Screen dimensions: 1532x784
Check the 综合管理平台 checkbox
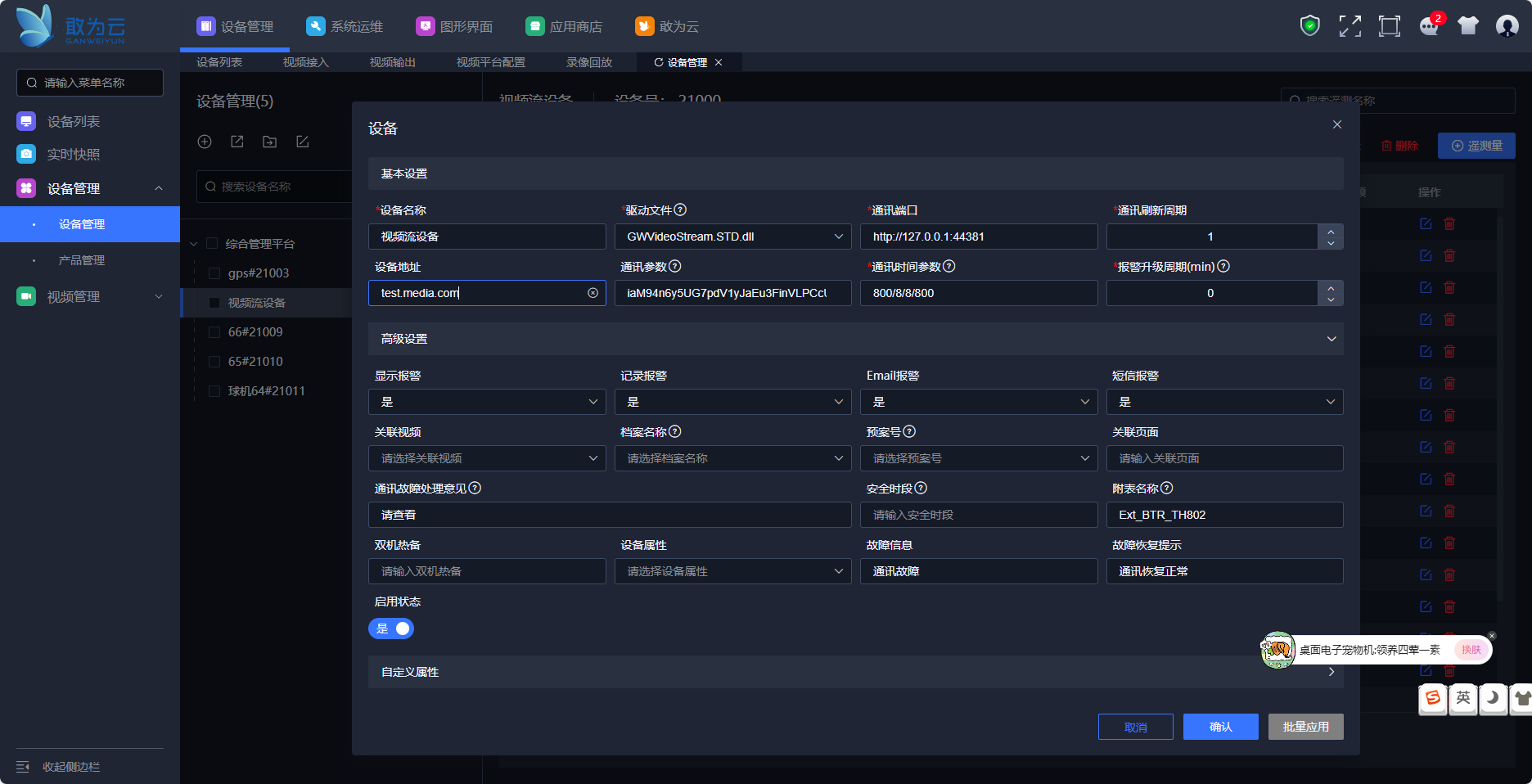click(212, 243)
